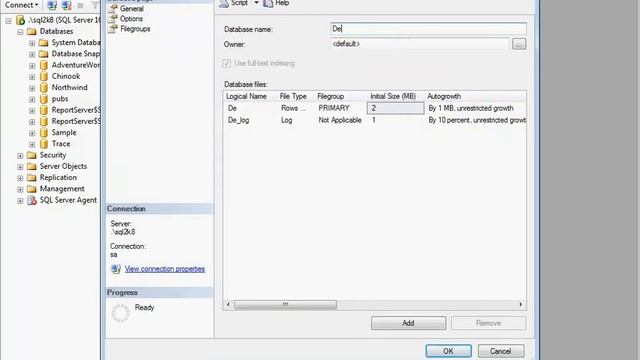This screenshot has height=360, width=640.
Task: Expand the Trace database node
Action: pos(32,144)
